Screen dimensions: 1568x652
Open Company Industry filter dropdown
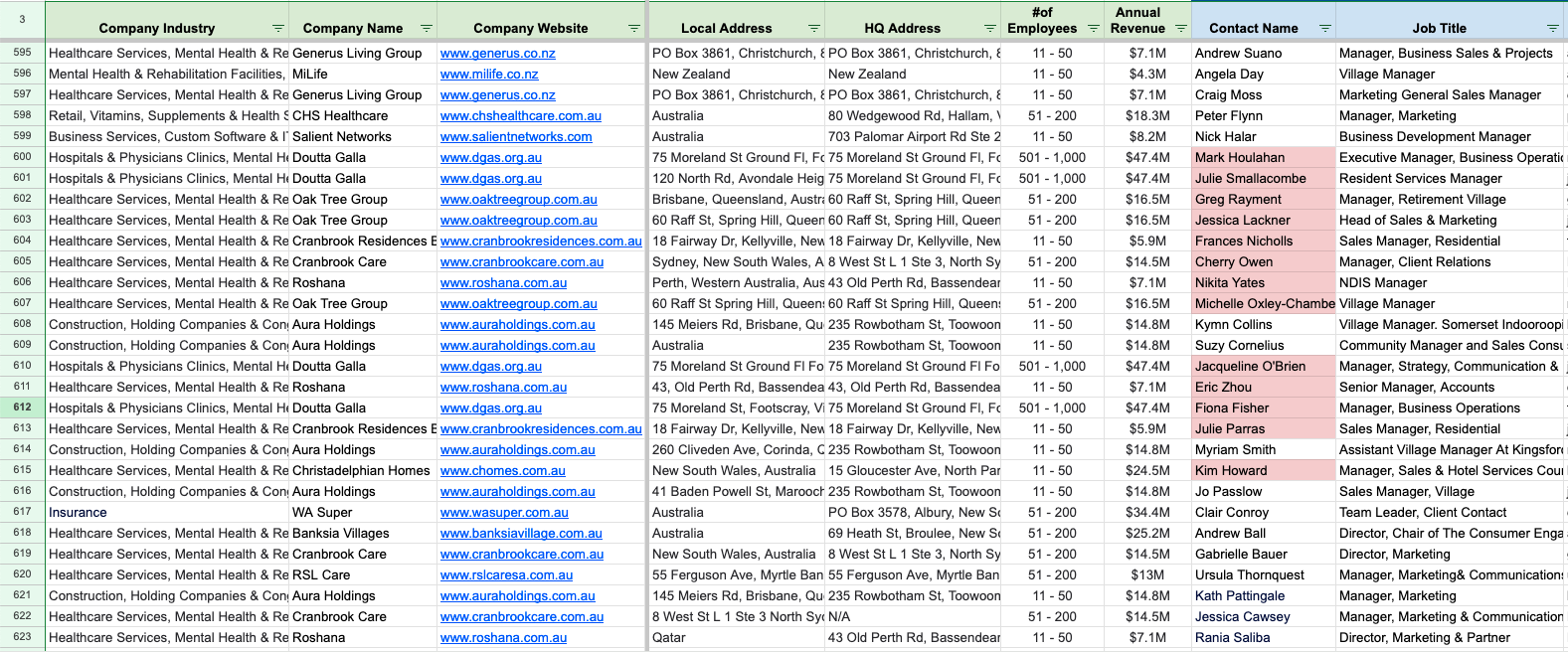tap(278, 29)
